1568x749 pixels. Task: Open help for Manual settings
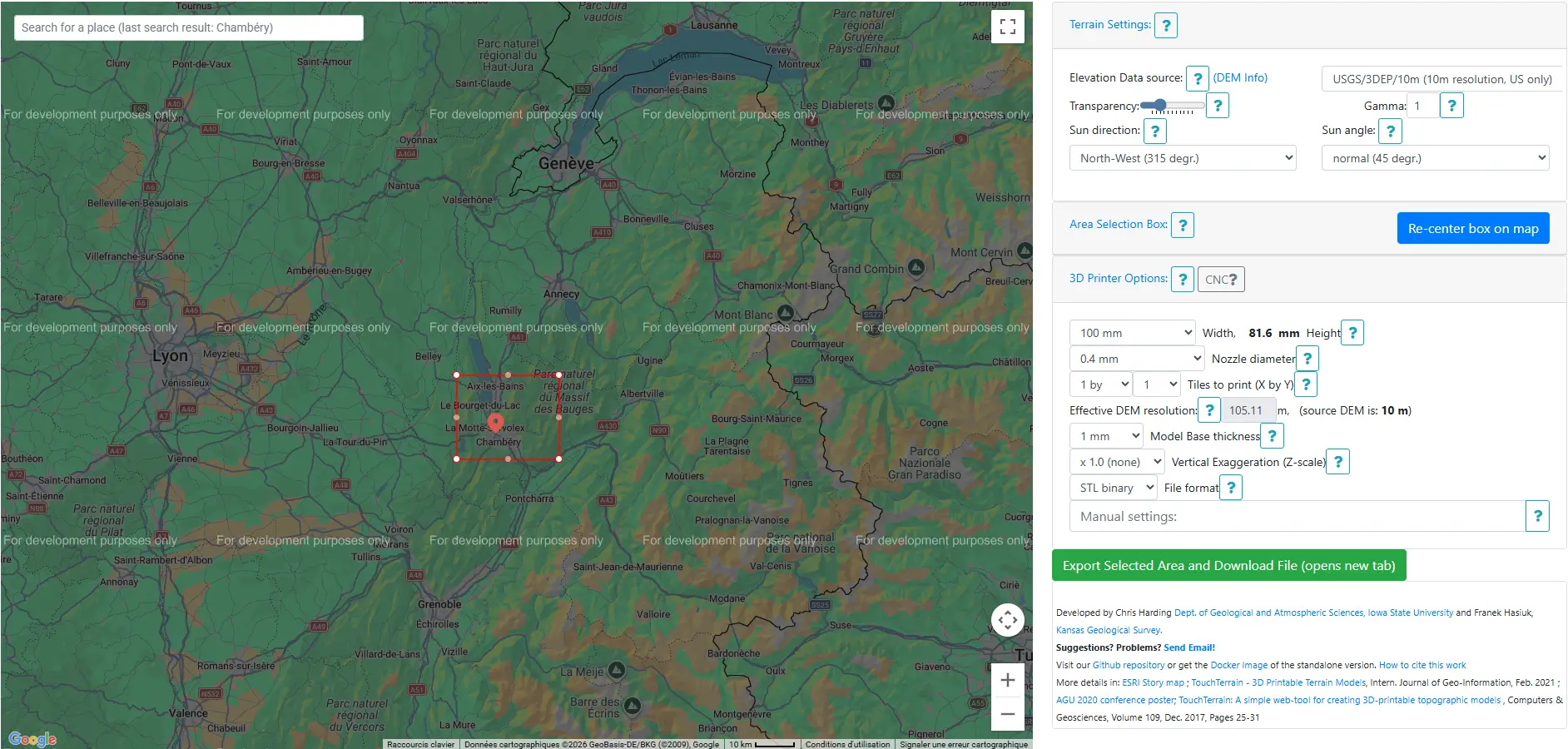pos(1537,516)
